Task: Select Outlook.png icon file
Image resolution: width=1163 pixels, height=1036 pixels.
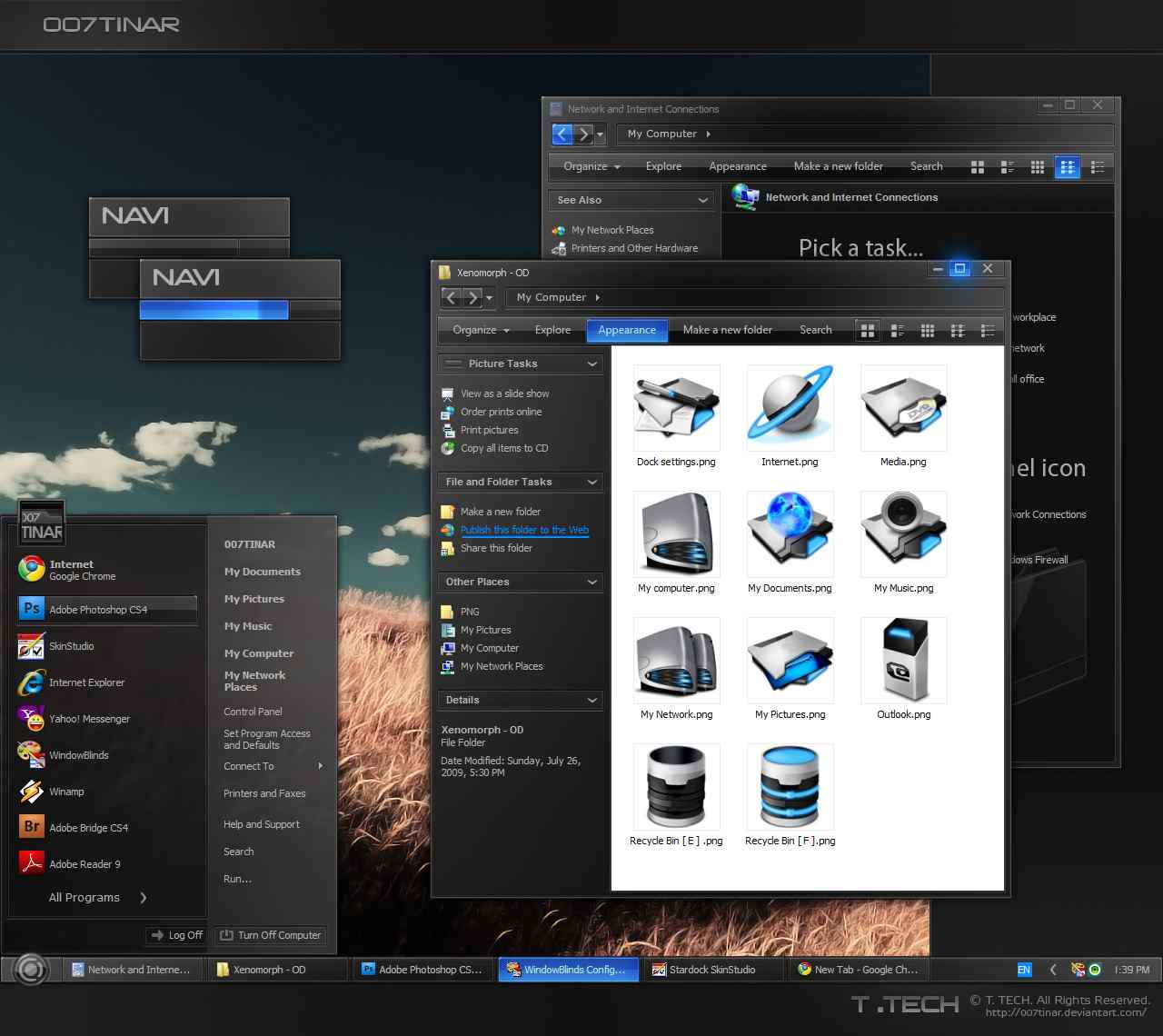Action: coord(903,661)
